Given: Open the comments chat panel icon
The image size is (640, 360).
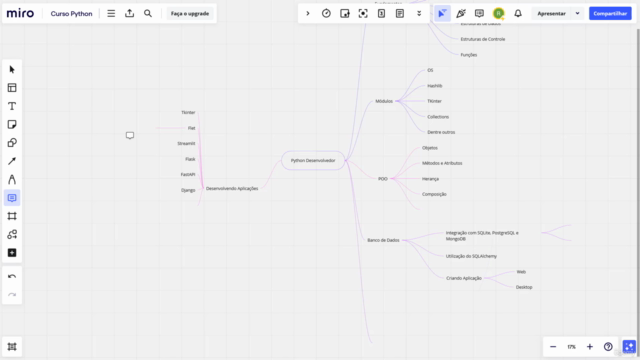Looking at the screenshot, I should click(479, 13).
